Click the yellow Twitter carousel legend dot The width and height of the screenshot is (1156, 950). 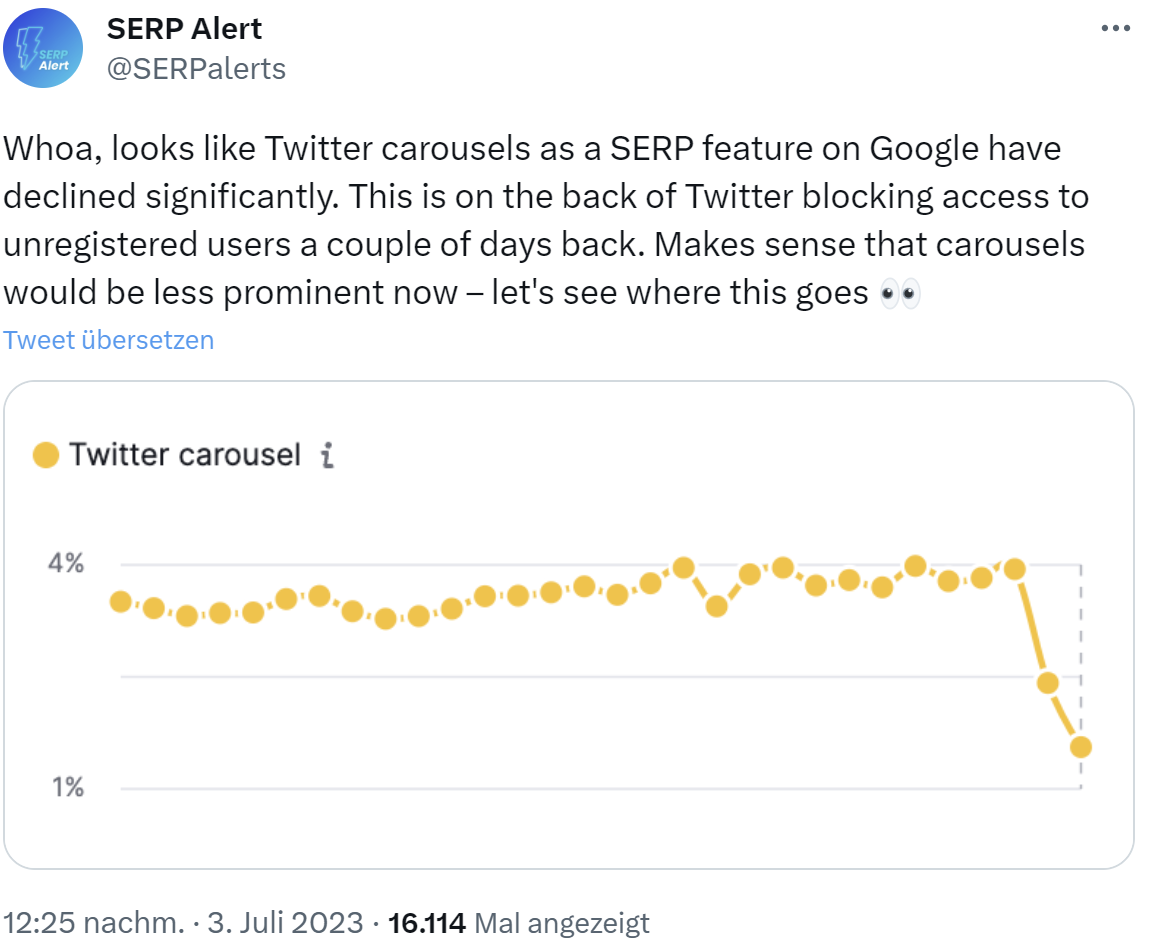[44, 454]
